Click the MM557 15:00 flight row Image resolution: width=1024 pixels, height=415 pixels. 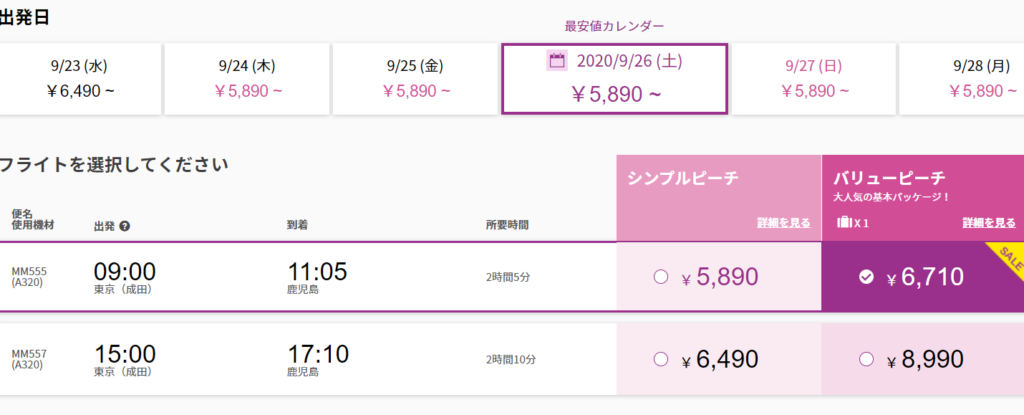coord(300,359)
